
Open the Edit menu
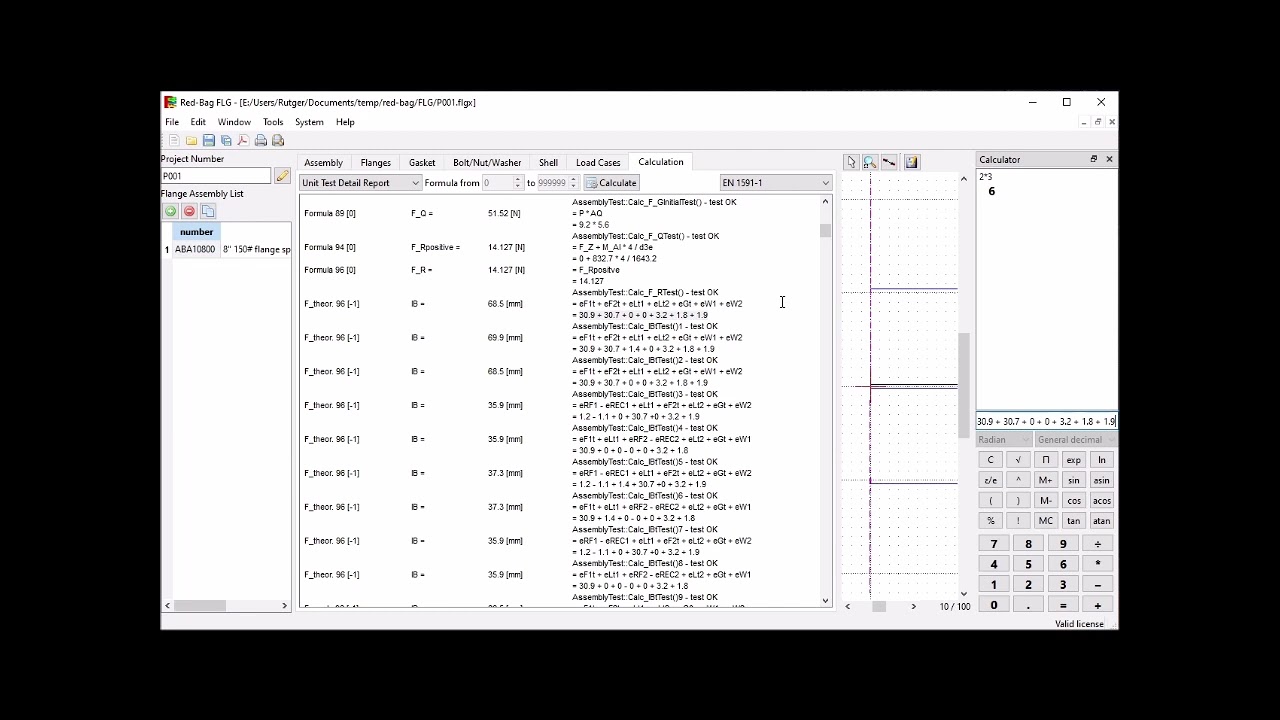point(198,122)
